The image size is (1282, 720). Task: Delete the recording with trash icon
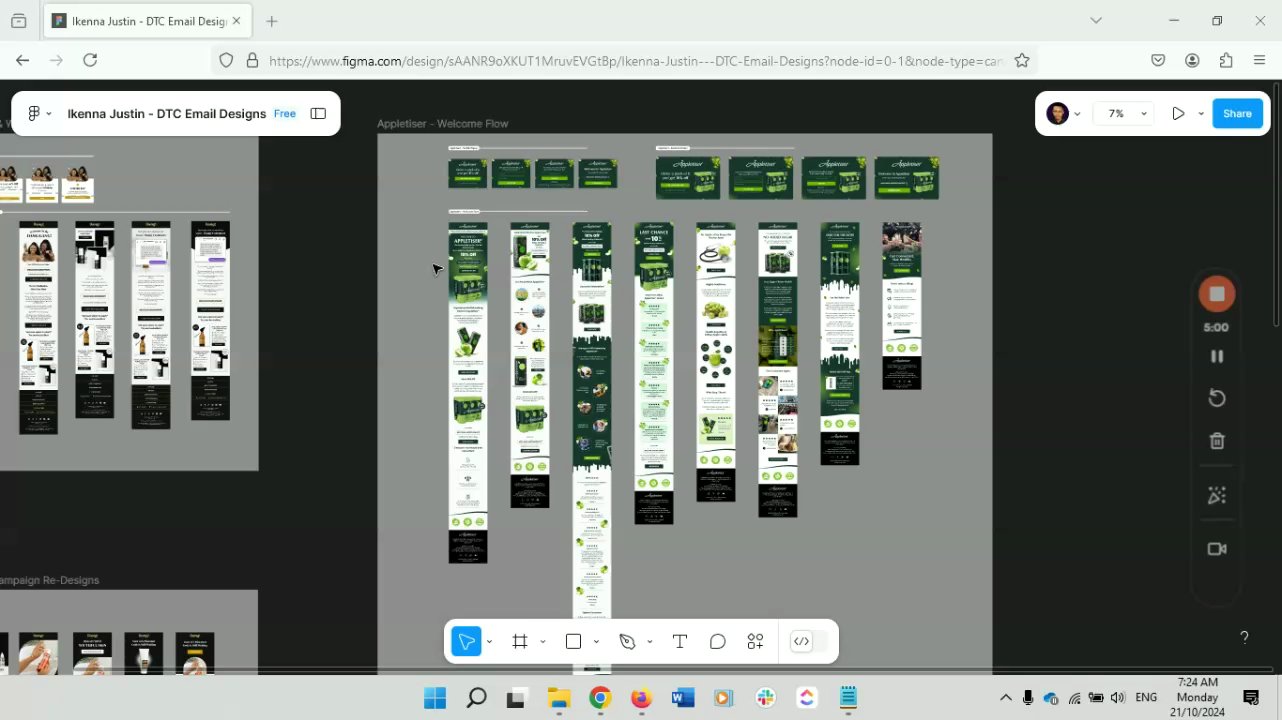coord(1217,441)
